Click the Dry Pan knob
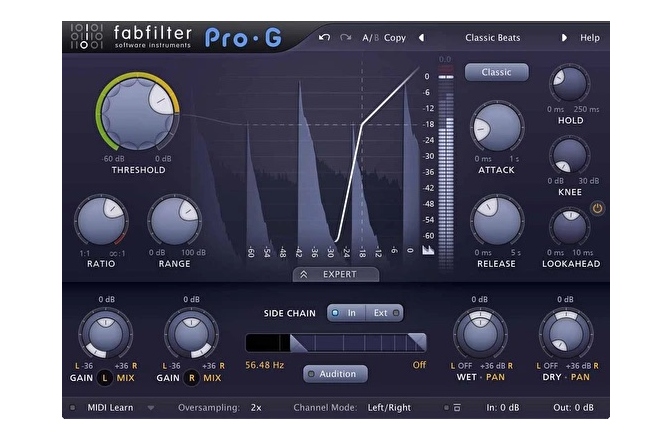 [x=566, y=334]
